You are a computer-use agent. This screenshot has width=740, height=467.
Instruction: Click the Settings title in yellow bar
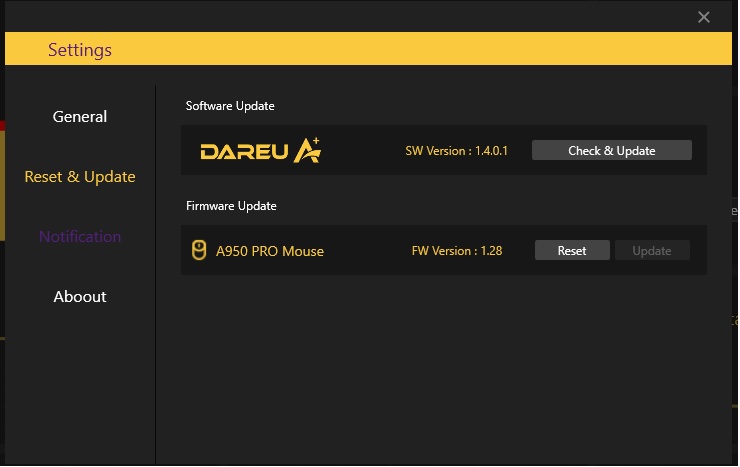(80, 50)
